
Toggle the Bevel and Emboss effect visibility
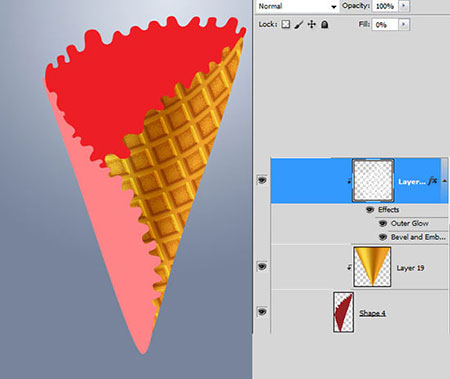click(383, 237)
